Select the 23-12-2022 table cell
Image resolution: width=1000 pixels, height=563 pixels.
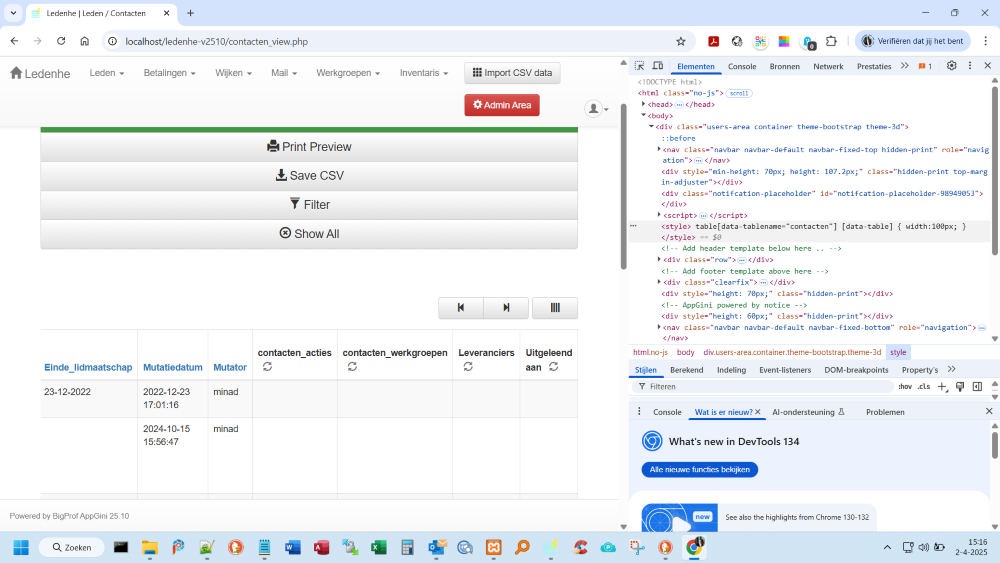89,398
